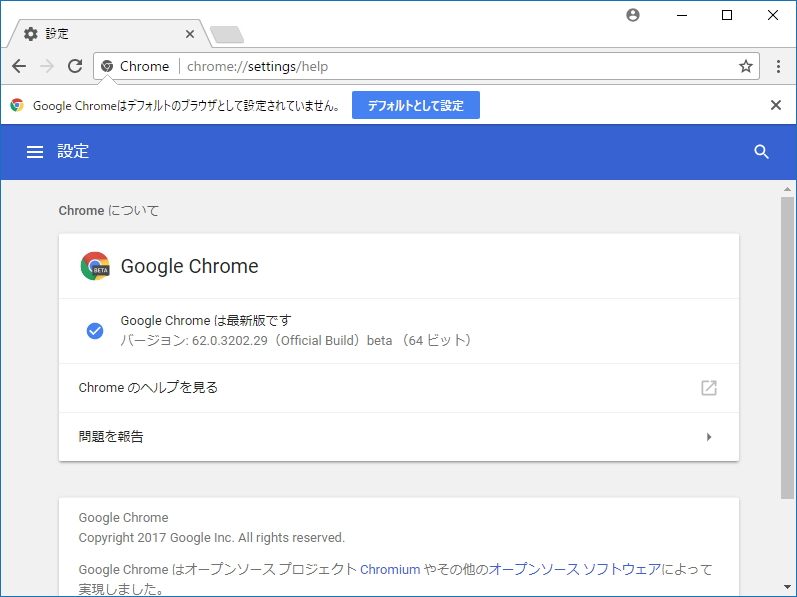This screenshot has height=597, width=797.
Task: Click the Google Chrome は最新版です text
Action: click(x=206, y=321)
